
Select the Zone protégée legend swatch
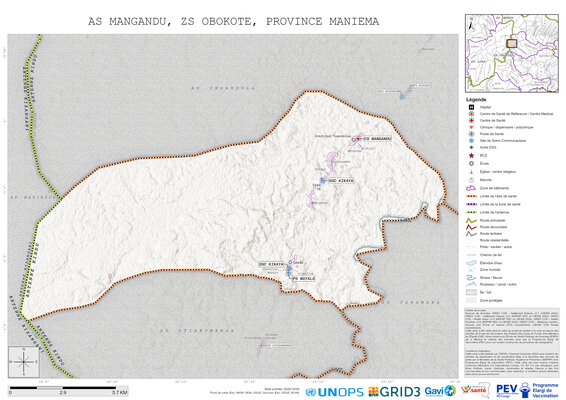(x=471, y=300)
